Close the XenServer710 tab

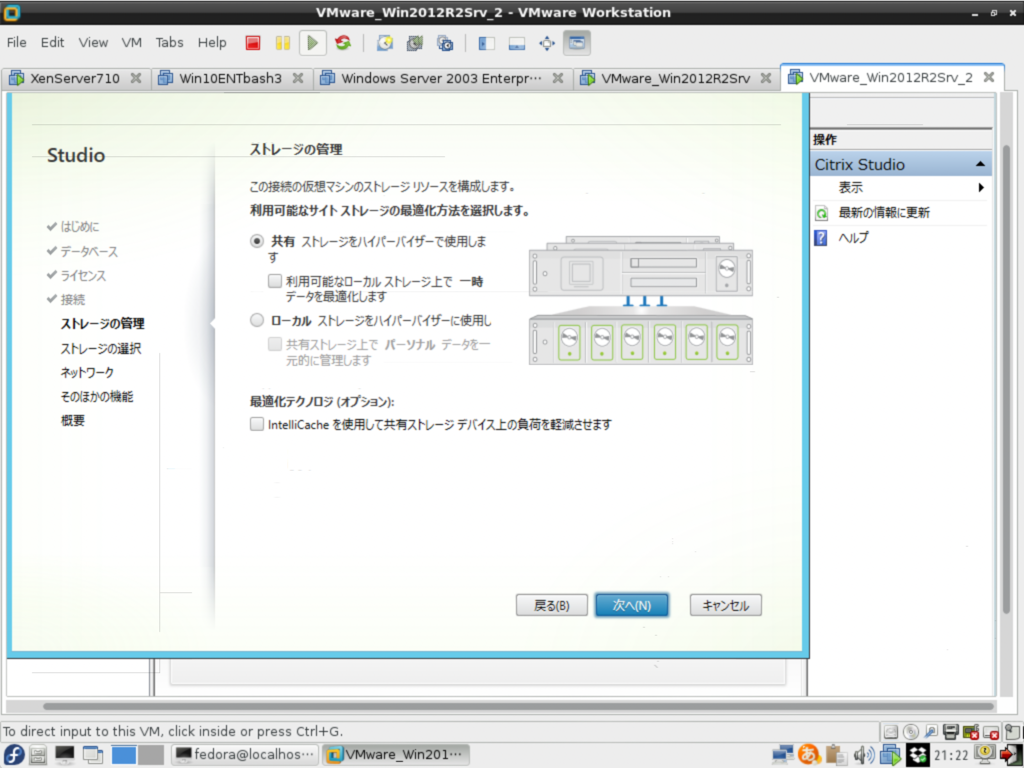[x=136, y=78]
